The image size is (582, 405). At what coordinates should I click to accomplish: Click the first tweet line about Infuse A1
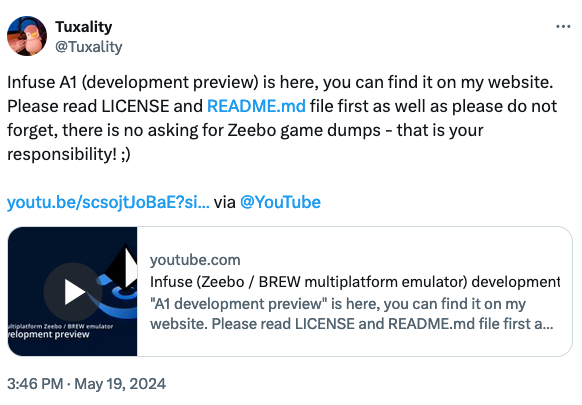coord(280,82)
